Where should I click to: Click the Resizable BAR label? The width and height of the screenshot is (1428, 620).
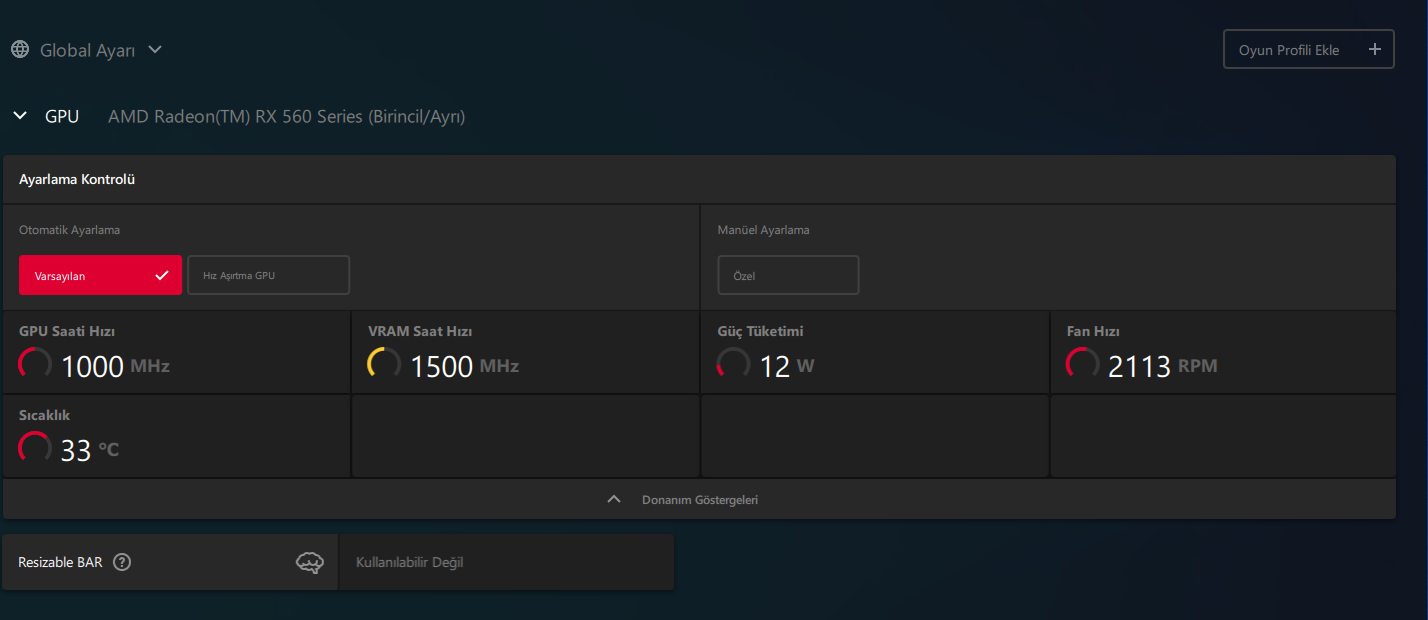coord(60,562)
